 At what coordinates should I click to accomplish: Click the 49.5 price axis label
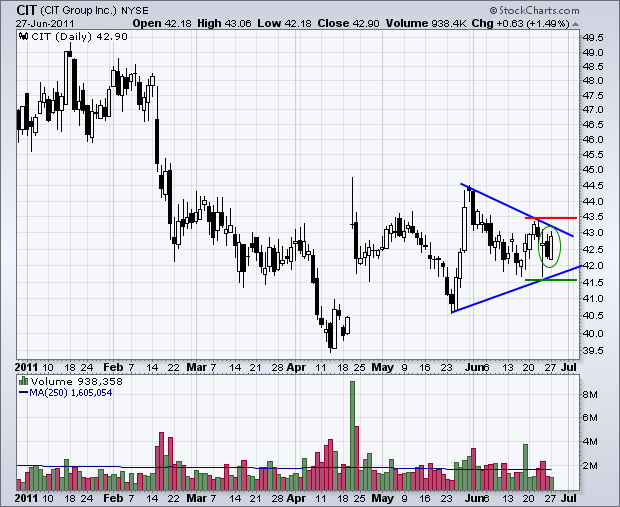[594, 38]
